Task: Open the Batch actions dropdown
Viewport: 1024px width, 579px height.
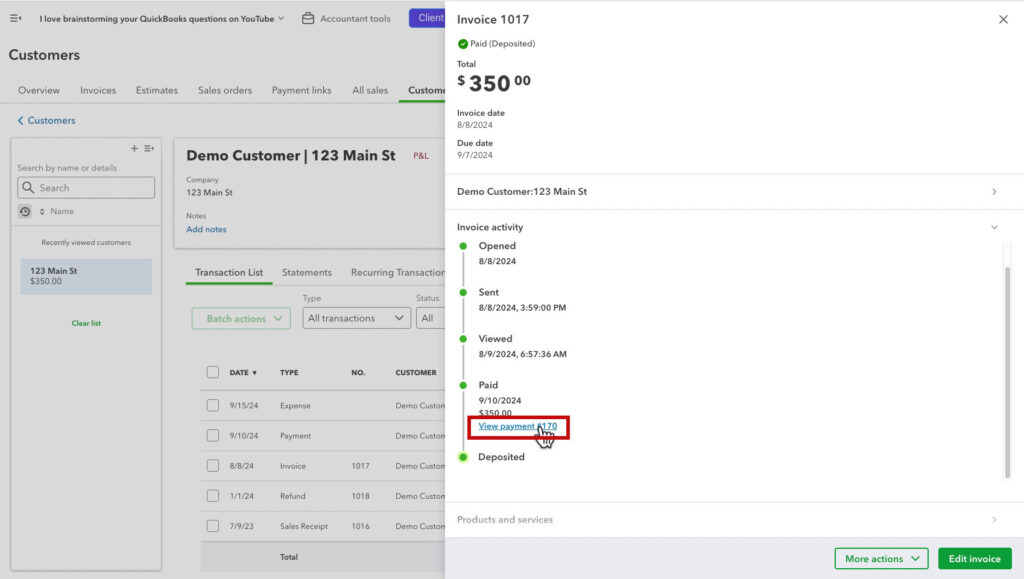Action: point(240,318)
